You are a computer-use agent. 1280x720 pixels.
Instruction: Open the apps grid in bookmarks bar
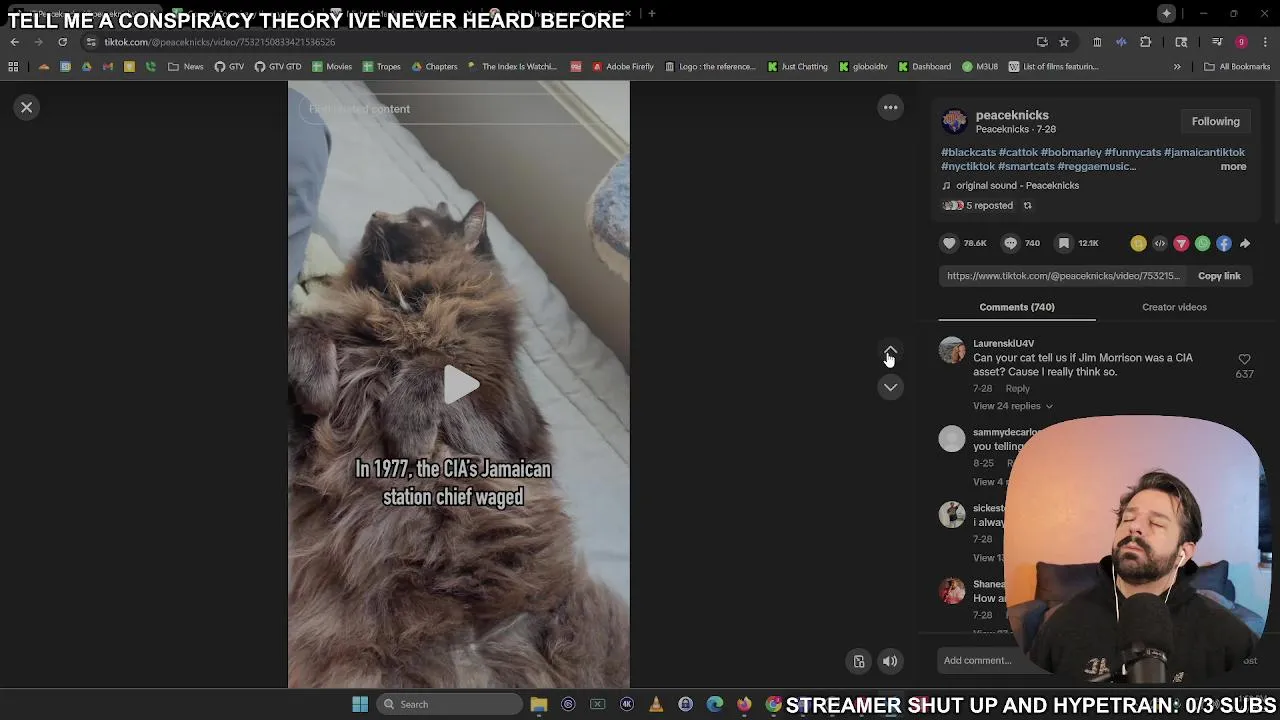[x=13, y=67]
